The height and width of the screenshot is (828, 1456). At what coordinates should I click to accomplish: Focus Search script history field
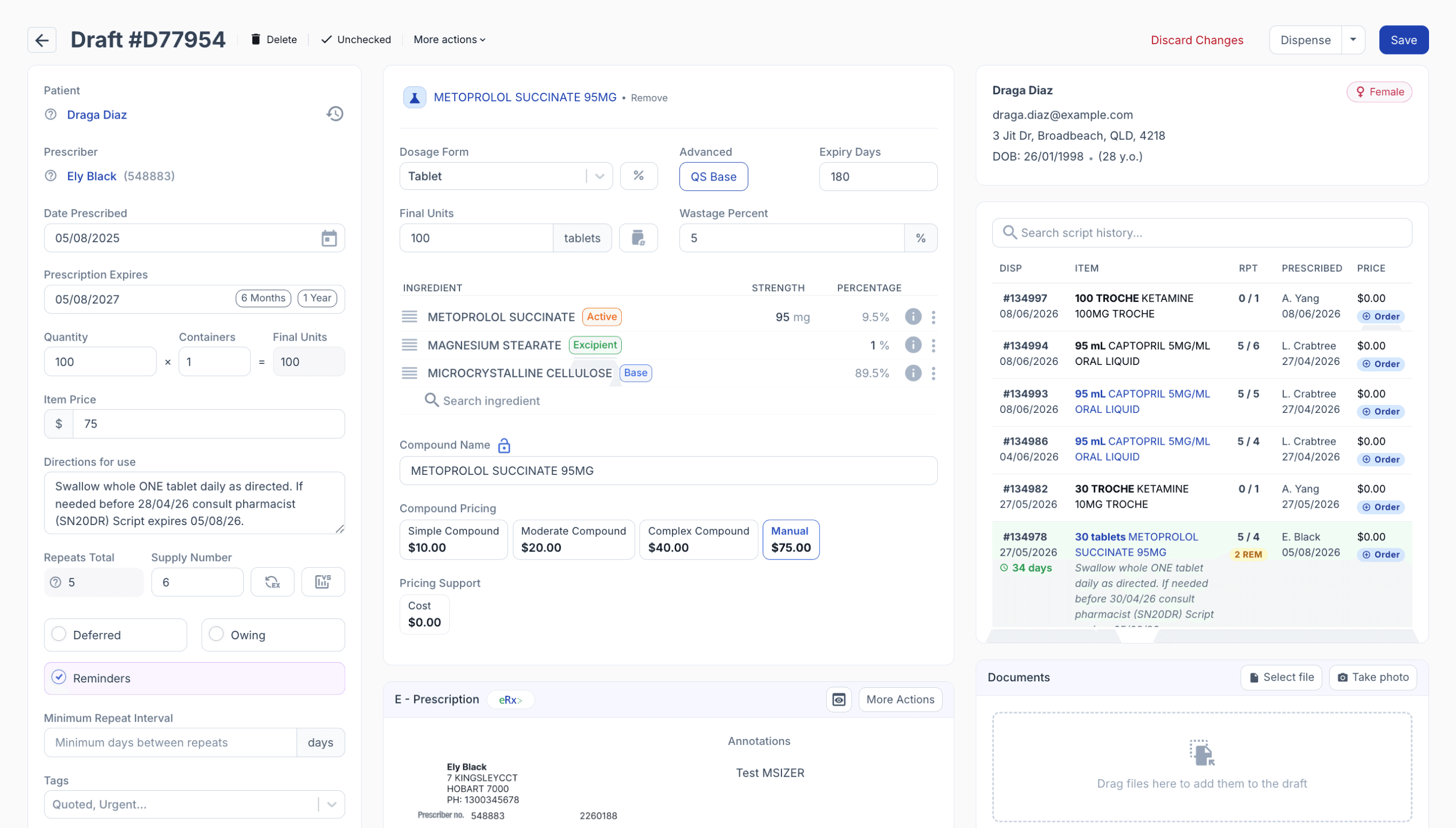1202,232
